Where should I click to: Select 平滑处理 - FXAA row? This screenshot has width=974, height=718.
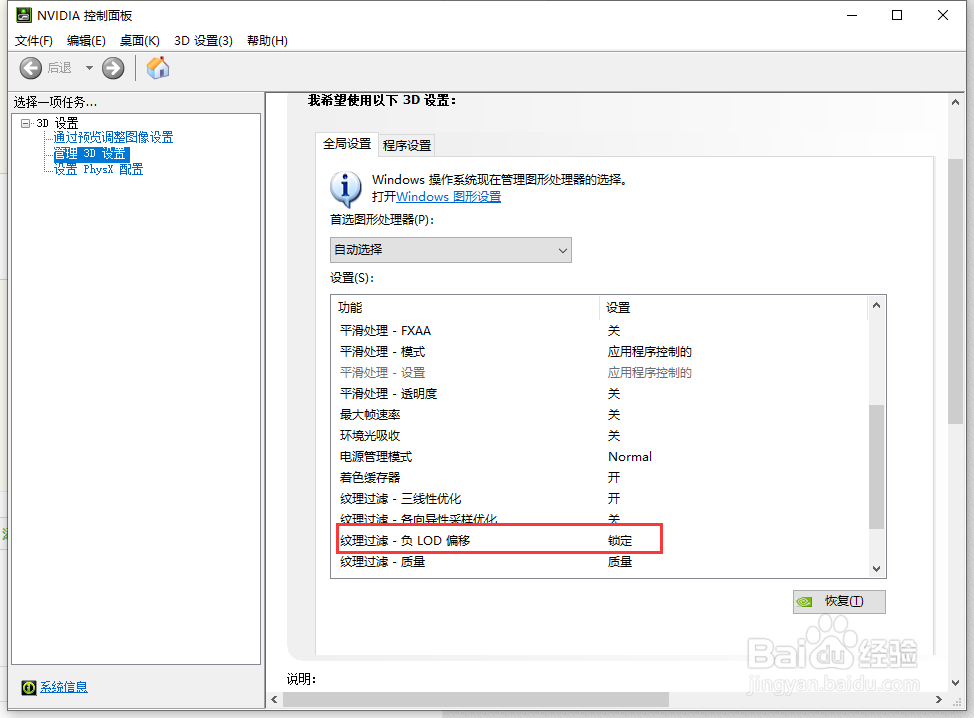pyautogui.click(x=599, y=330)
